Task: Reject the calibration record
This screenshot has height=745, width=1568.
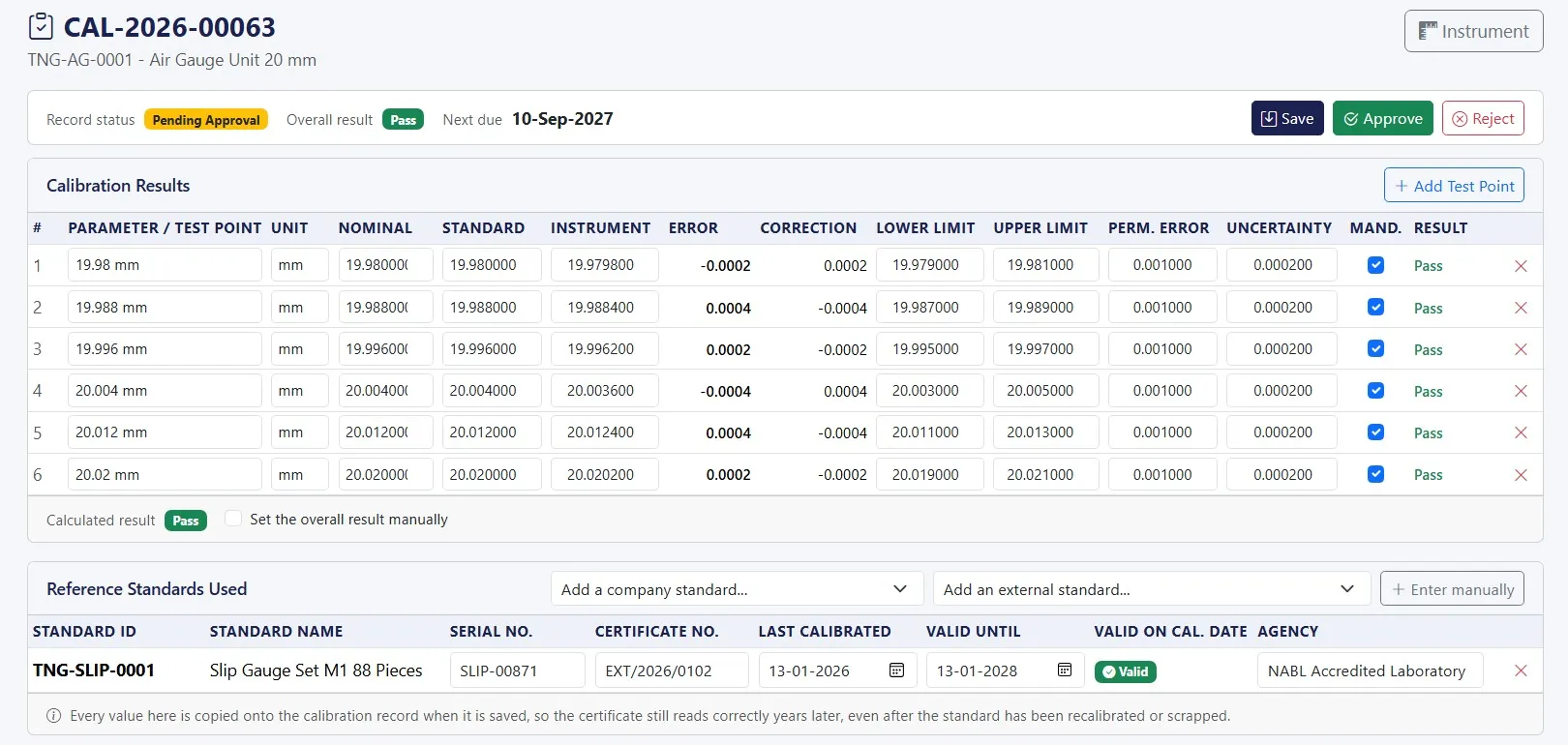Action: [1483, 119]
